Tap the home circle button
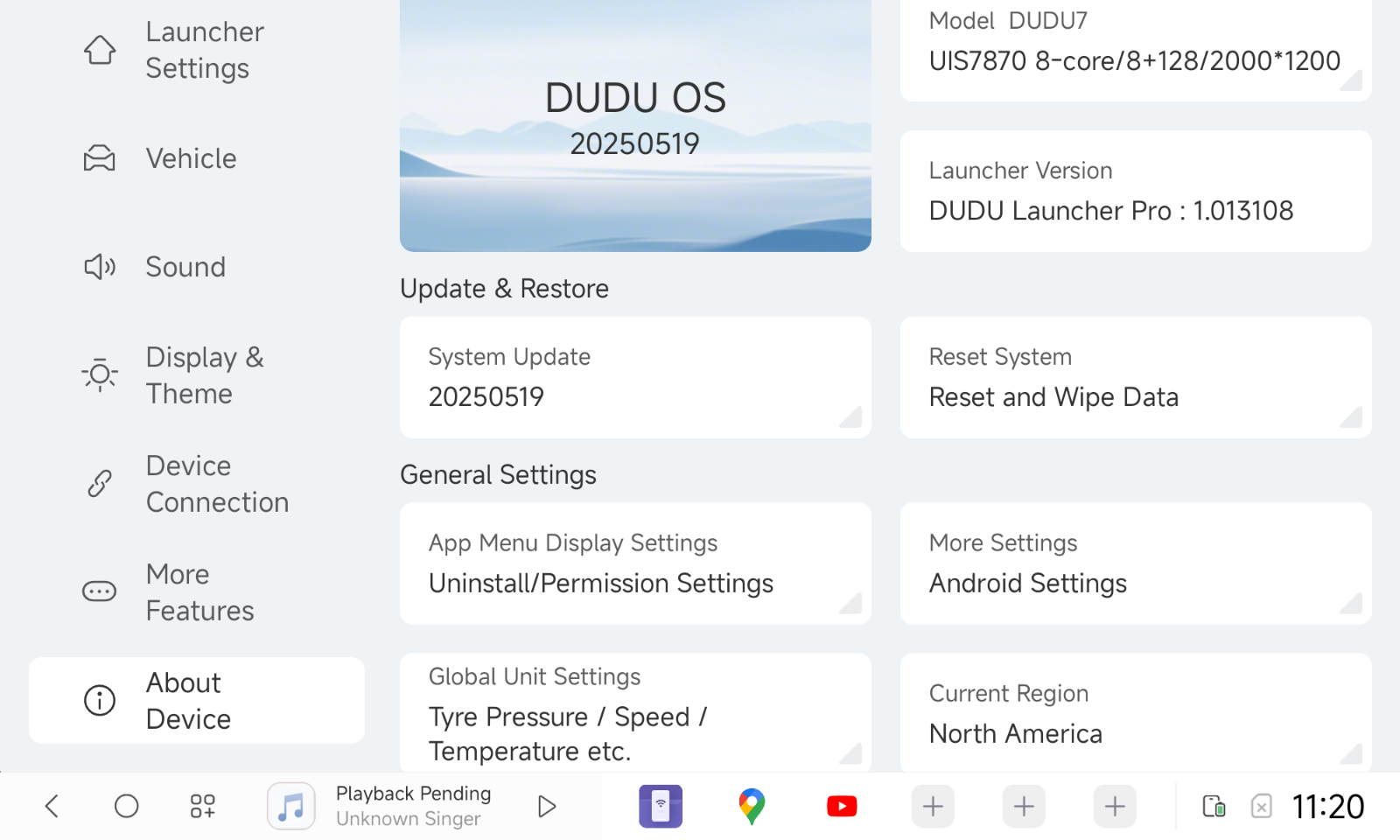Viewport: 1400px width, 840px height. pyautogui.click(x=127, y=806)
